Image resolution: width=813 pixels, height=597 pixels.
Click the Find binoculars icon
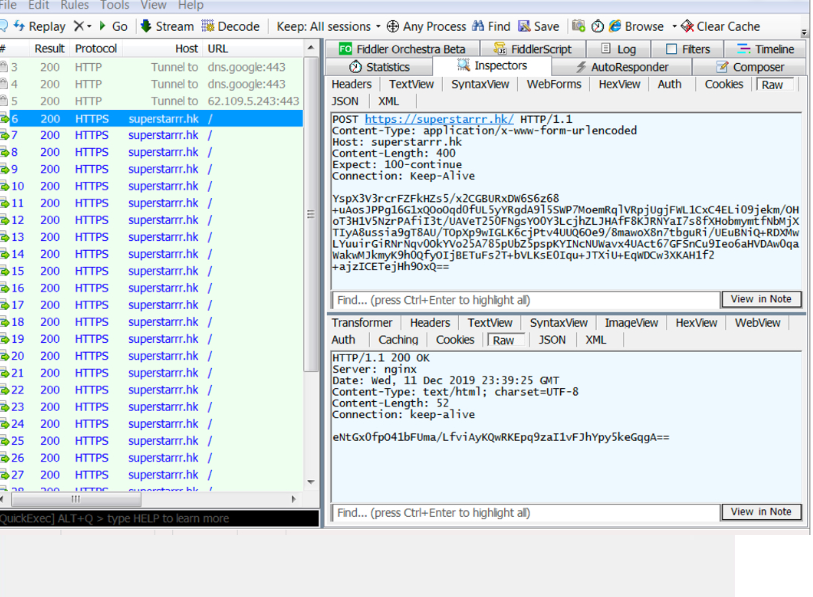click(478, 26)
